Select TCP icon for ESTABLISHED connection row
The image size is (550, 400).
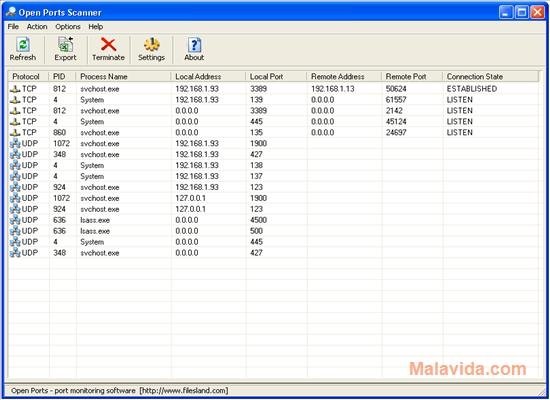click(x=15, y=89)
